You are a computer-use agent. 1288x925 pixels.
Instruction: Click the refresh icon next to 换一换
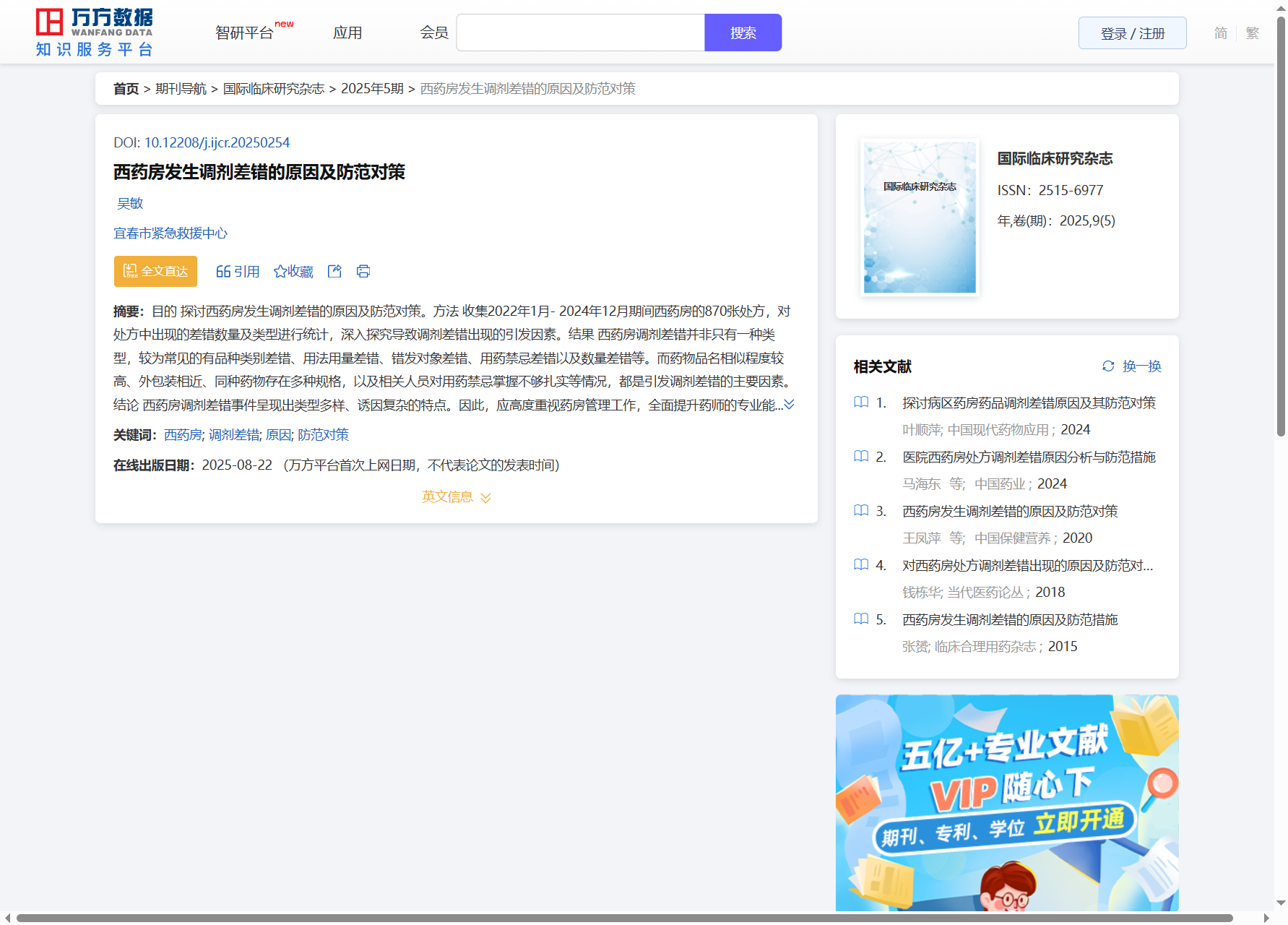click(1108, 366)
